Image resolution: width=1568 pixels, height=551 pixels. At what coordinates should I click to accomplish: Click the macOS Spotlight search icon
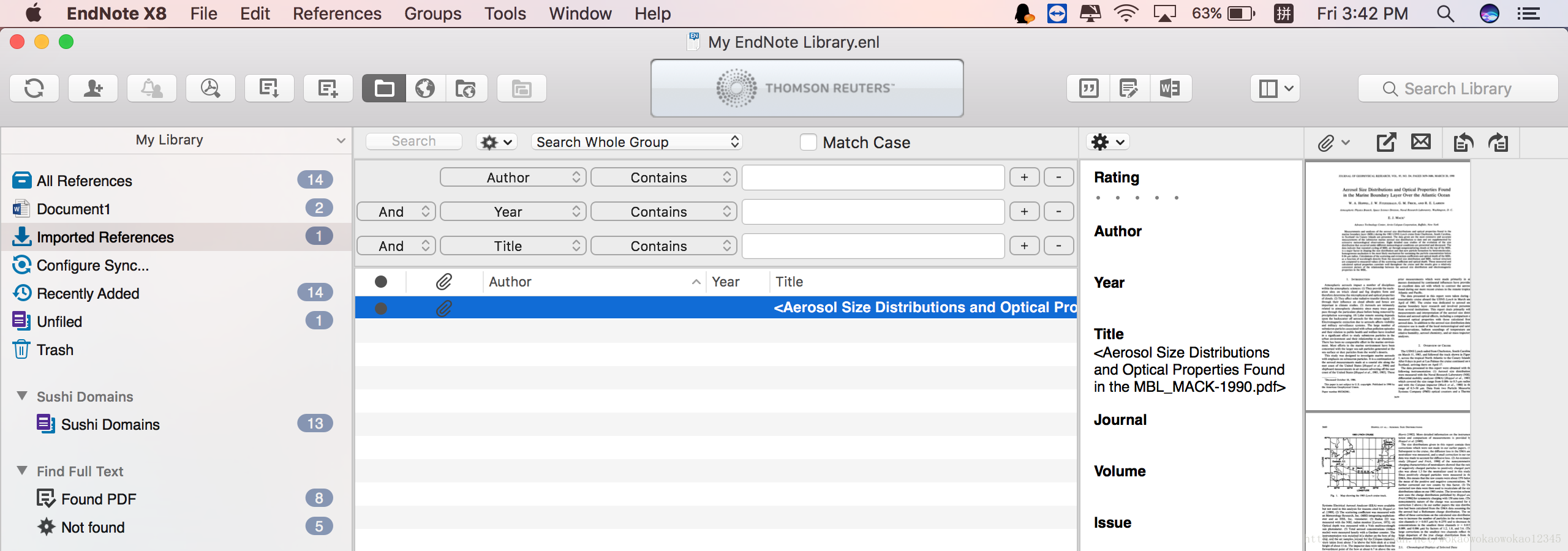[1445, 13]
